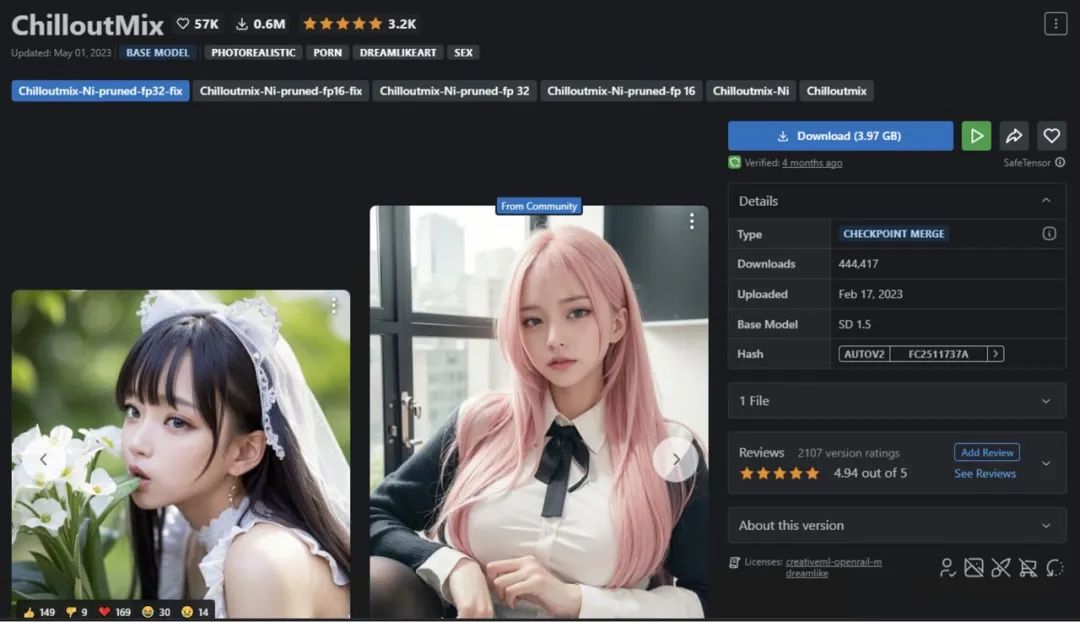Viewport: 1080px width, 622px height.
Task: Open the pink-haired girl image
Action: [539, 411]
